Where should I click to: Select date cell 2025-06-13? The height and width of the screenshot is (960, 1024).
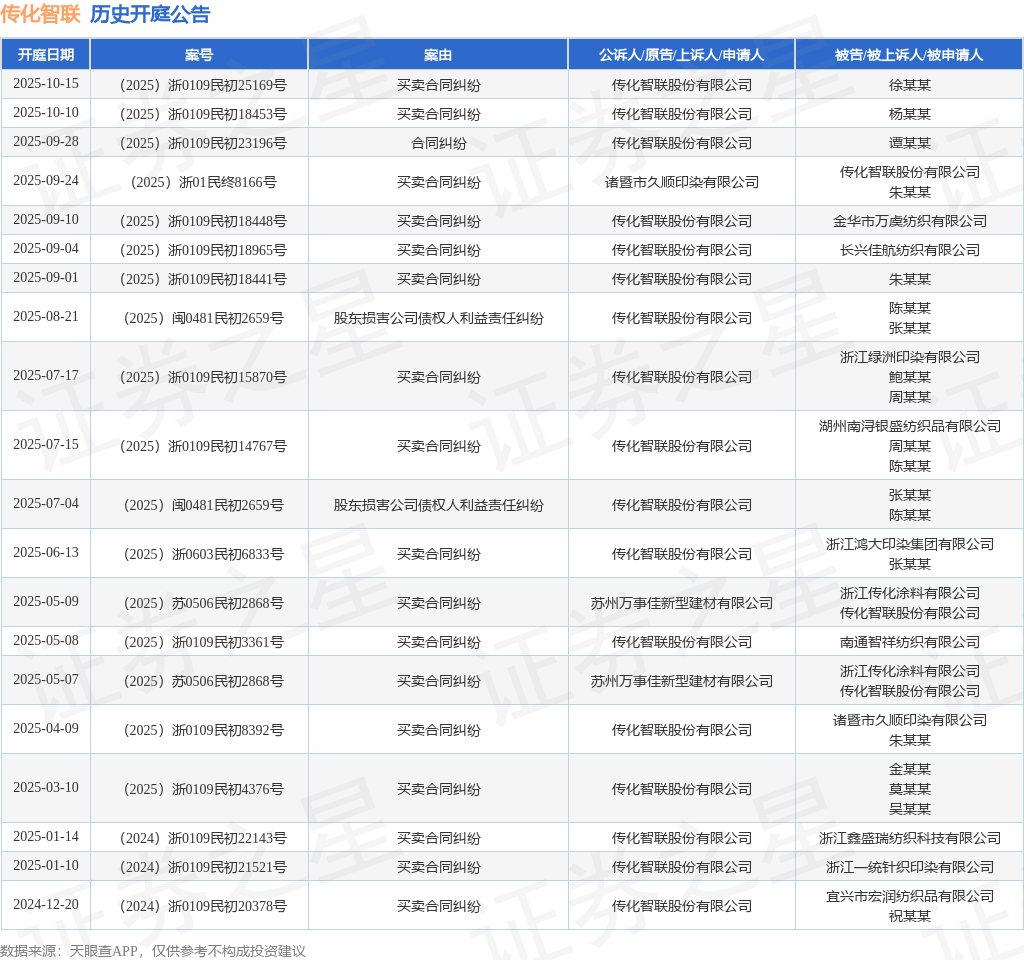coord(46,552)
